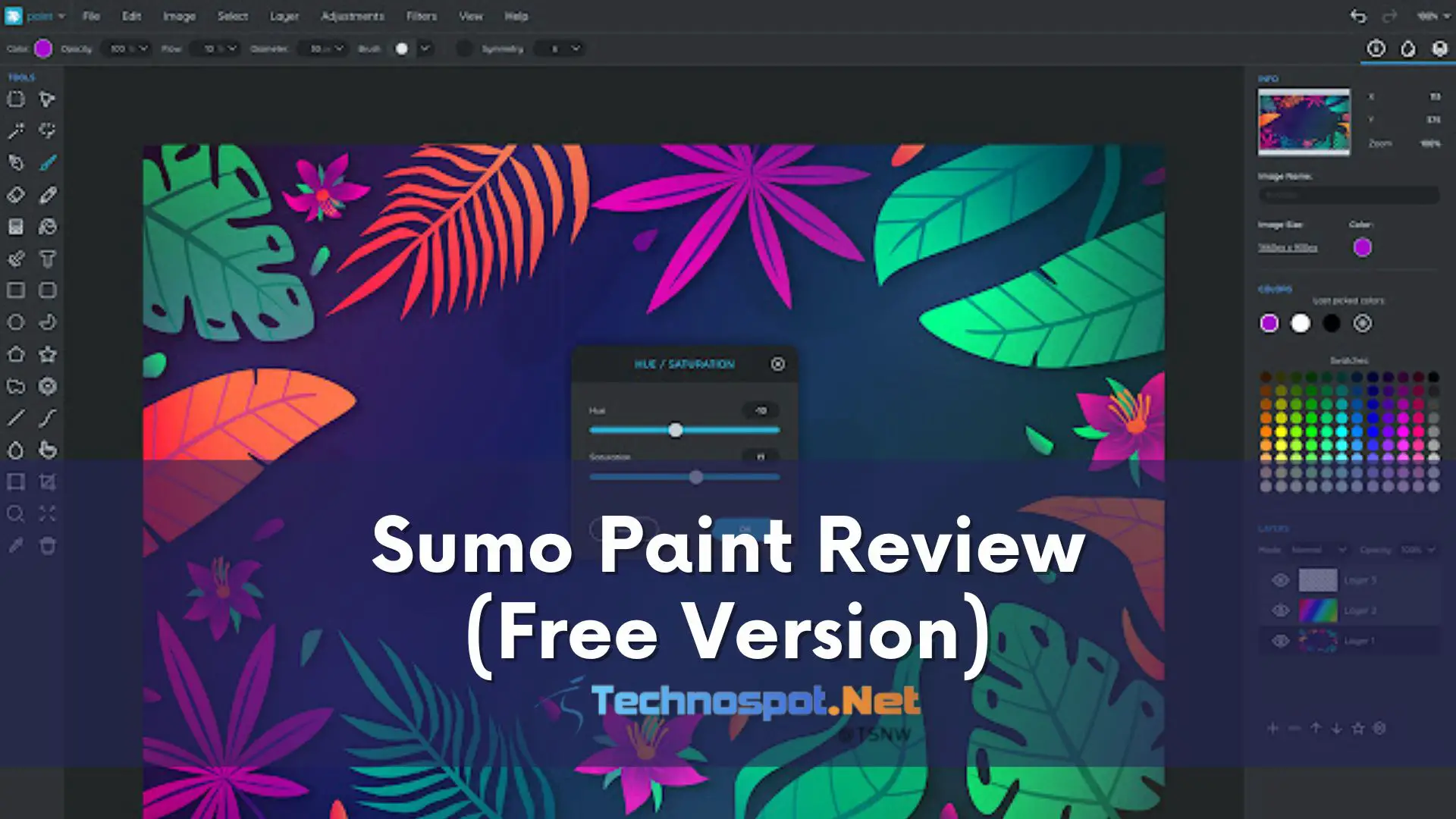Hide Layer 1 with its eye icon
The height and width of the screenshot is (819, 1456).
[x=1281, y=641]
